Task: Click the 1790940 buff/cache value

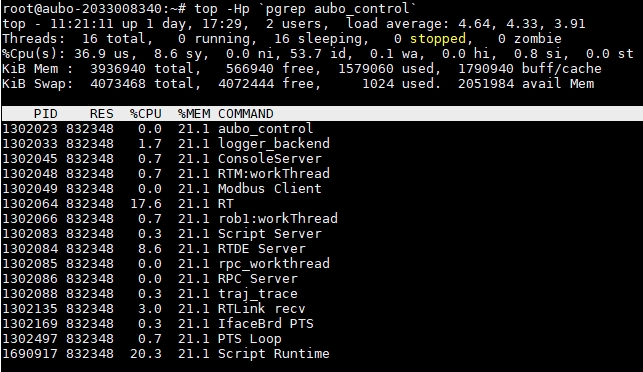Action: tap(486, 68)
